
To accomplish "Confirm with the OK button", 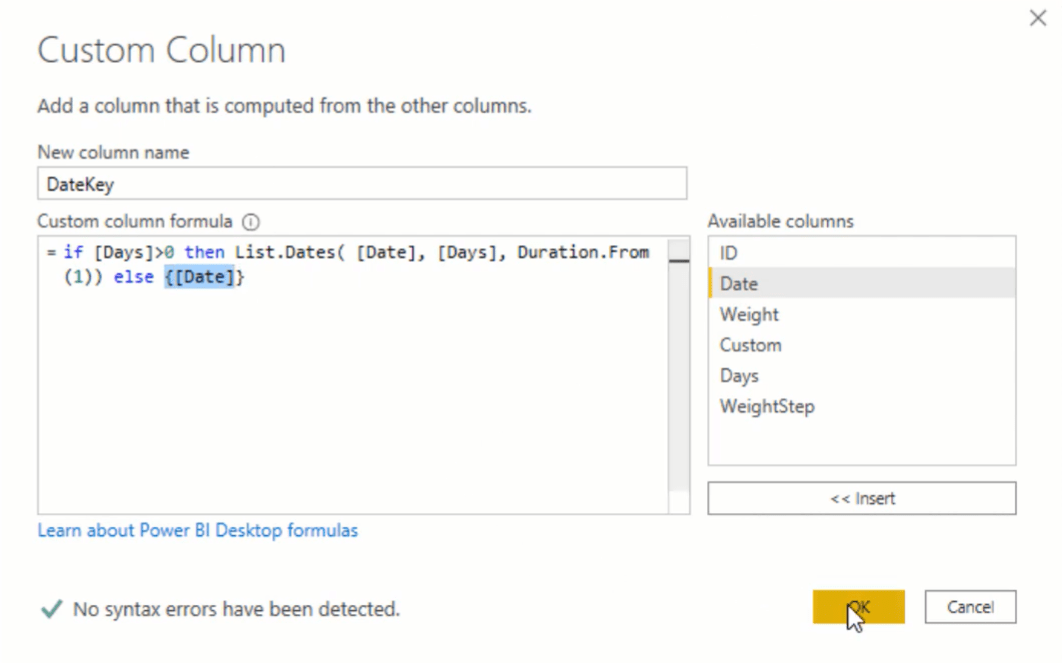I will coord(858,607).
